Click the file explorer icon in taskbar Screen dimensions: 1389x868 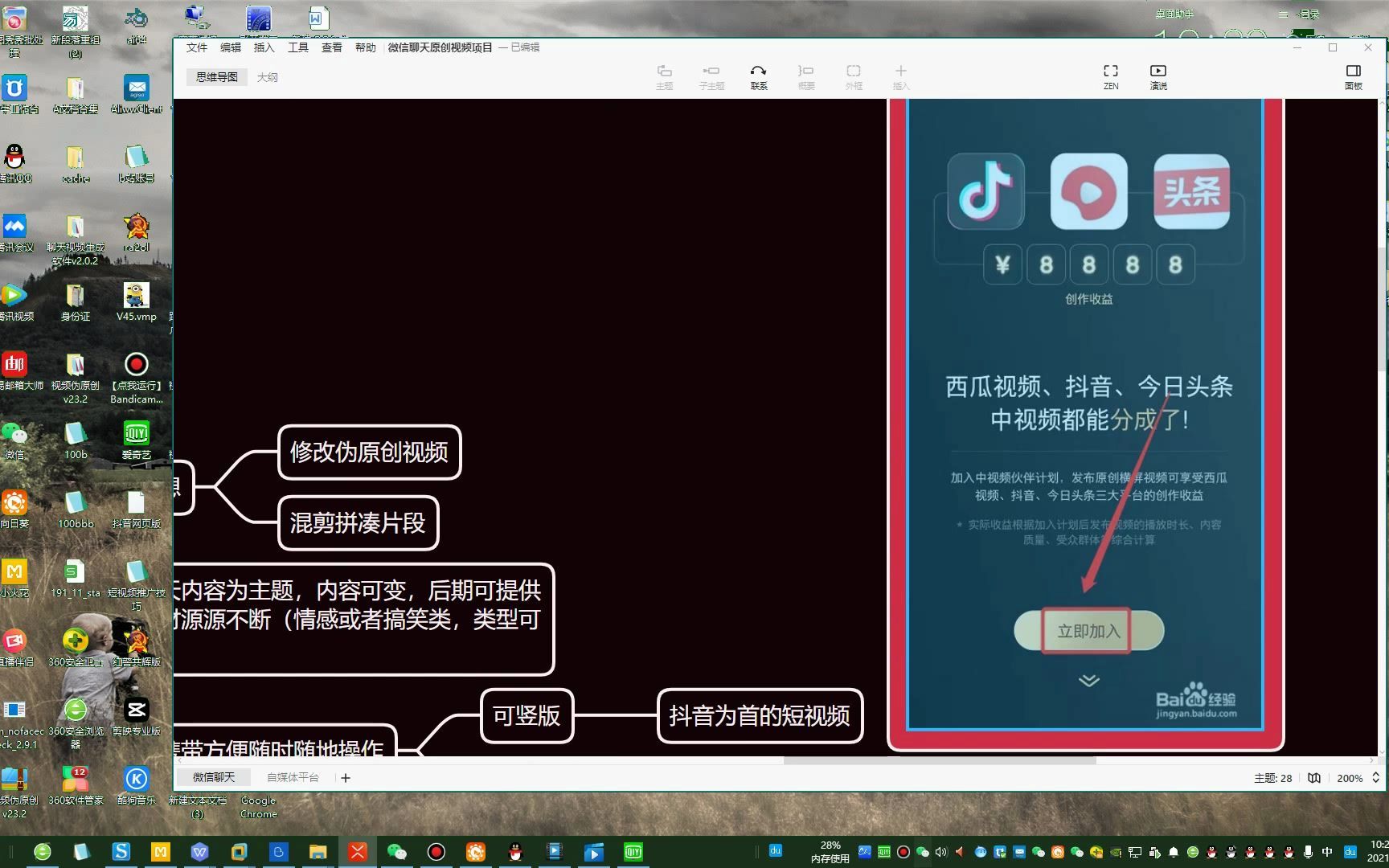(x=318, y=852)
